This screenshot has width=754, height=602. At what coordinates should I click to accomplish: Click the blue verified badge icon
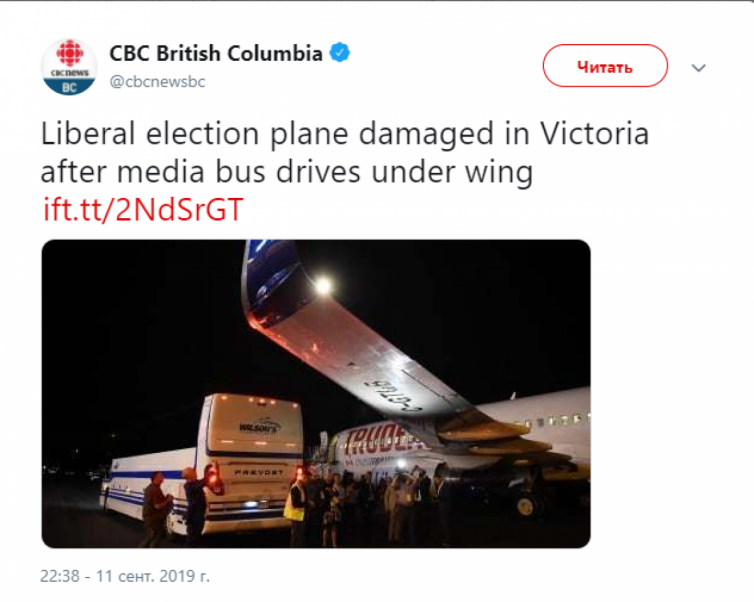point(339,52)
